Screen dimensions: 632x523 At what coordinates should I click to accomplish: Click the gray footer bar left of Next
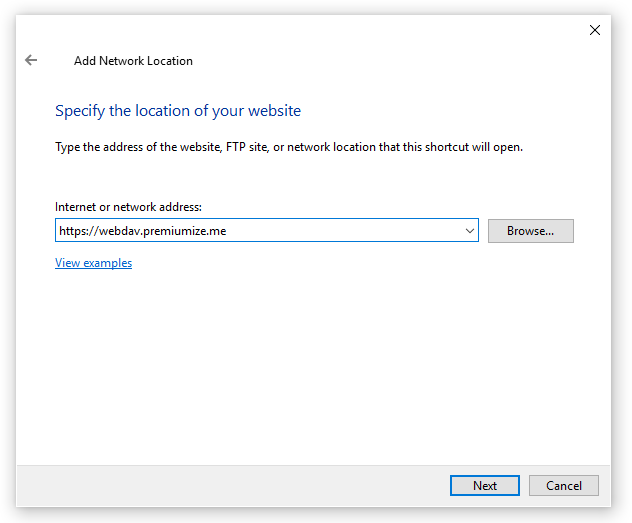pyautogui.click(x=232, y=486)
